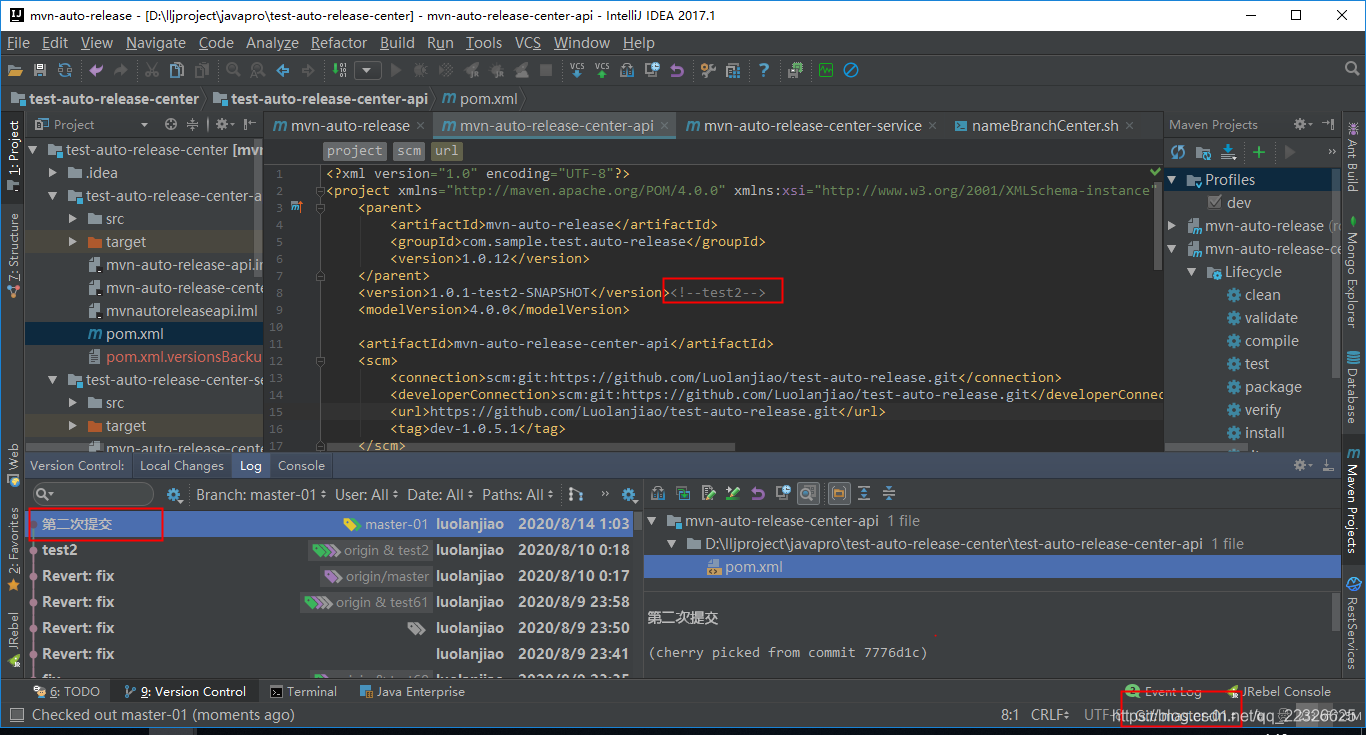The height and width of the screenshot is (735, 1366).
Task: Add Maven project with green plus
Action: [x=1259, y=152]
